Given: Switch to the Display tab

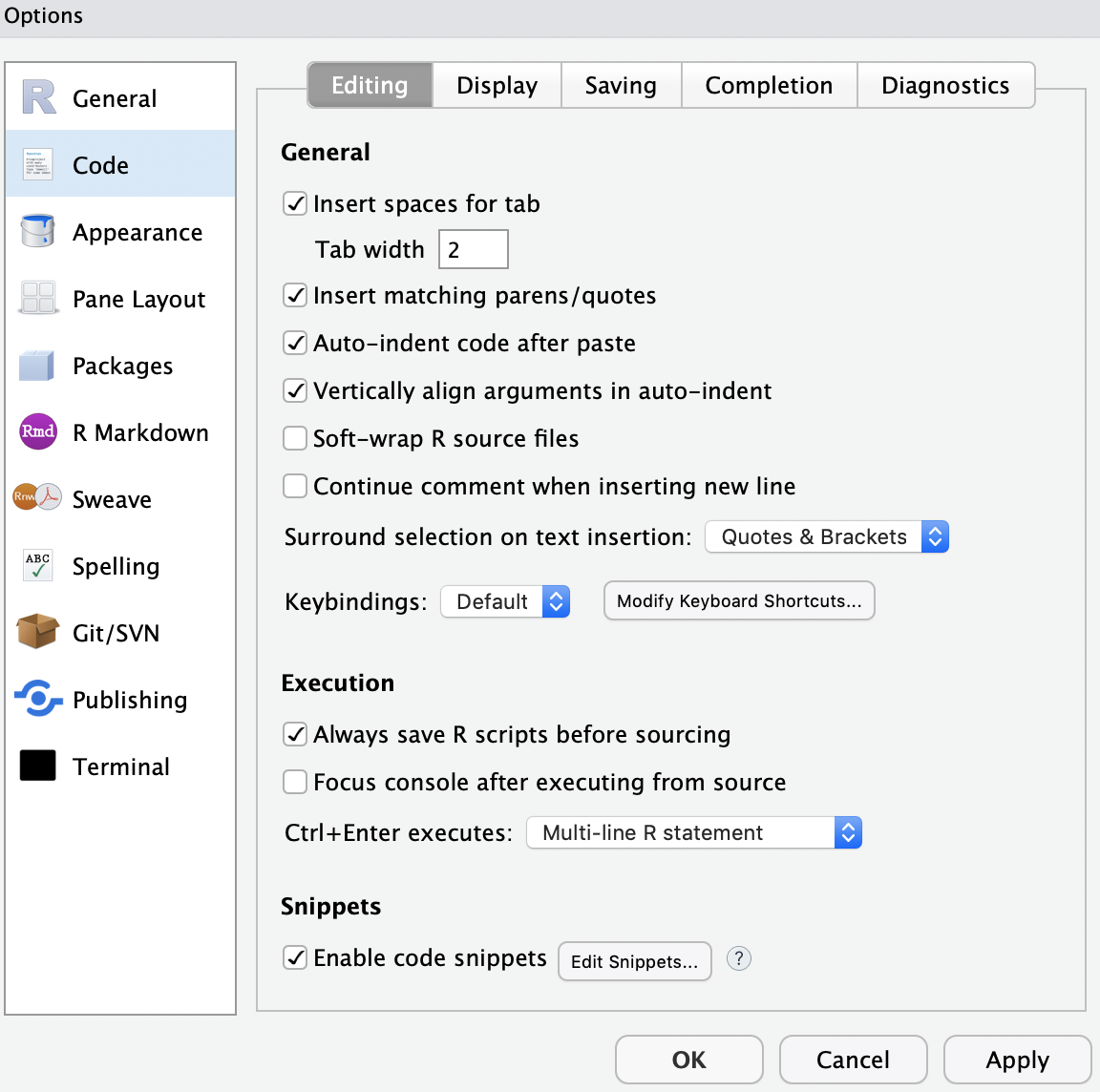Looking at the screenshot, I should (x=497, y=85).
